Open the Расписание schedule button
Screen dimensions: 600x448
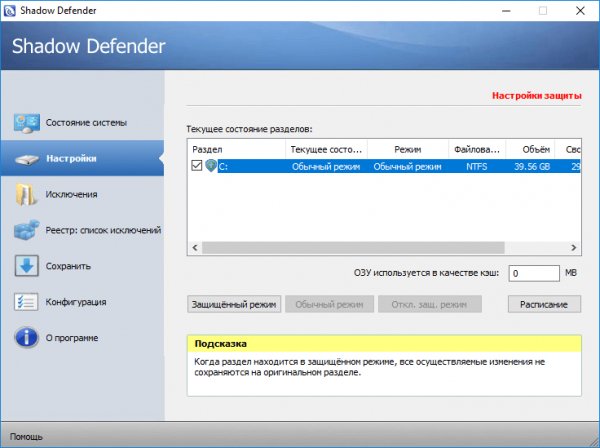tap(544, 305)
